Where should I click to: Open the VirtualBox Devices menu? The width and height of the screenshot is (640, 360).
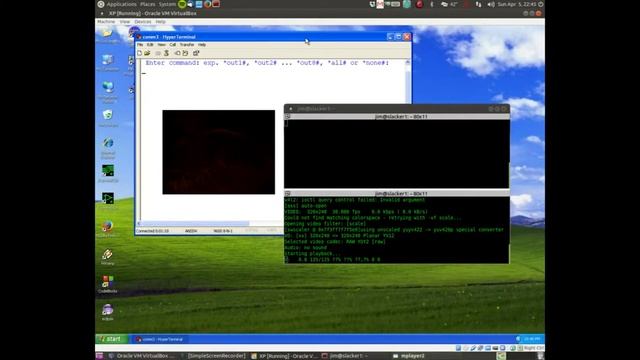(x=143, y=22)
